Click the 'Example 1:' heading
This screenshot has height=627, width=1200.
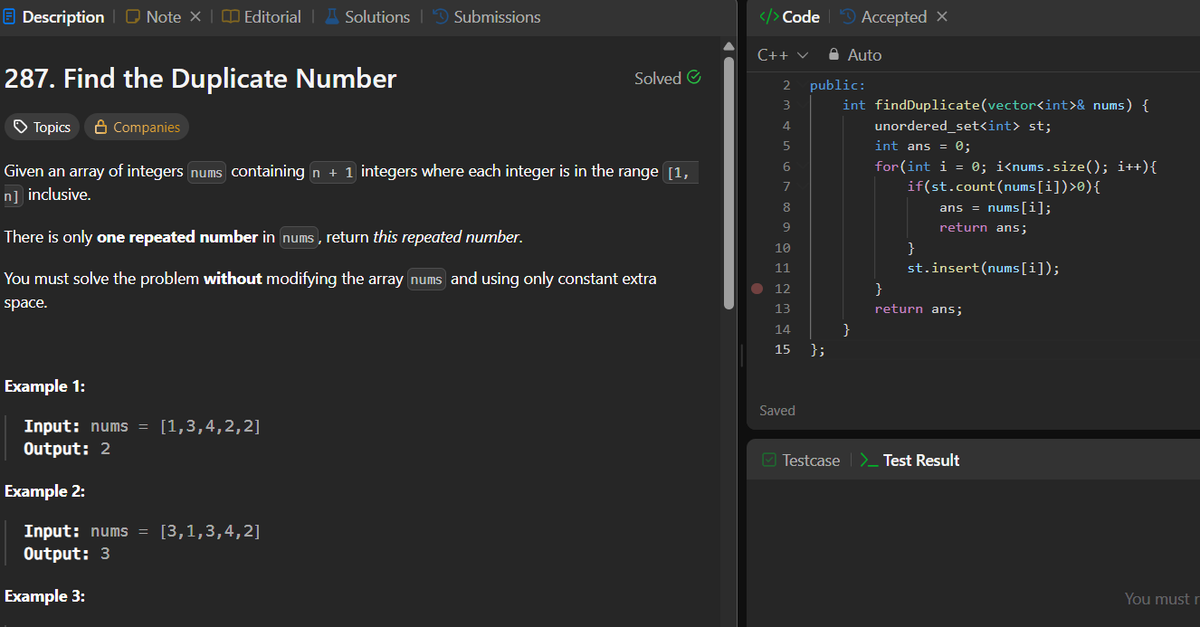(x=45, y=386)
